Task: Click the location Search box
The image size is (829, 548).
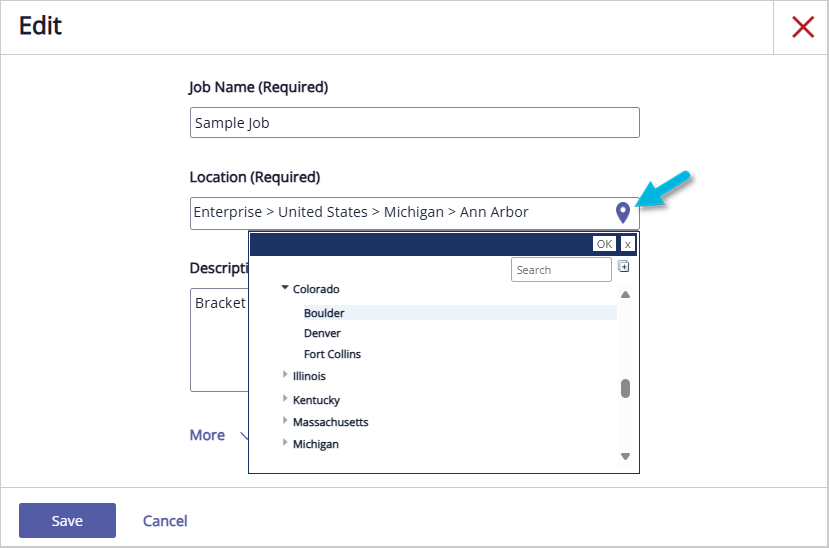Action: point(560,270)
